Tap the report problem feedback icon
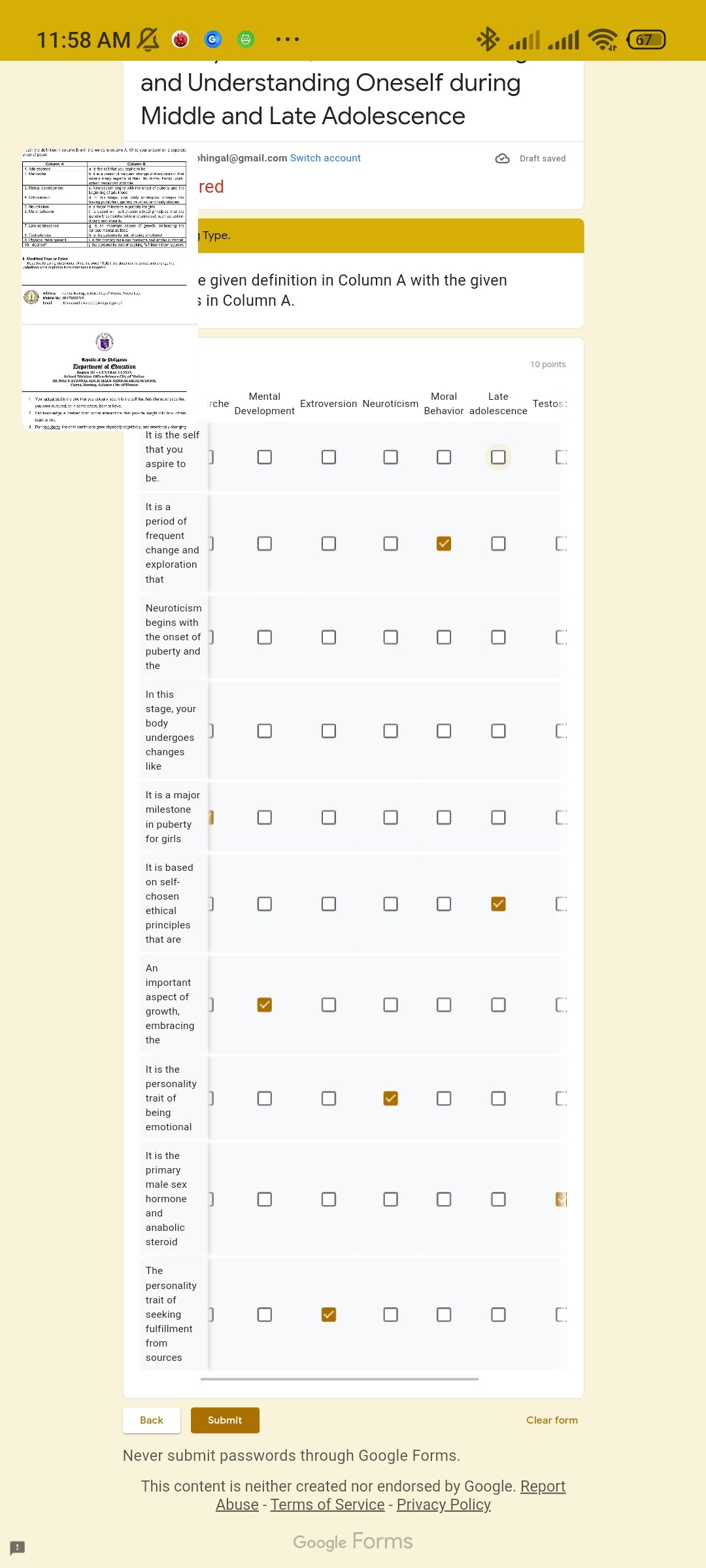This screenshot has height=1568, width=706. point(18,1547)
